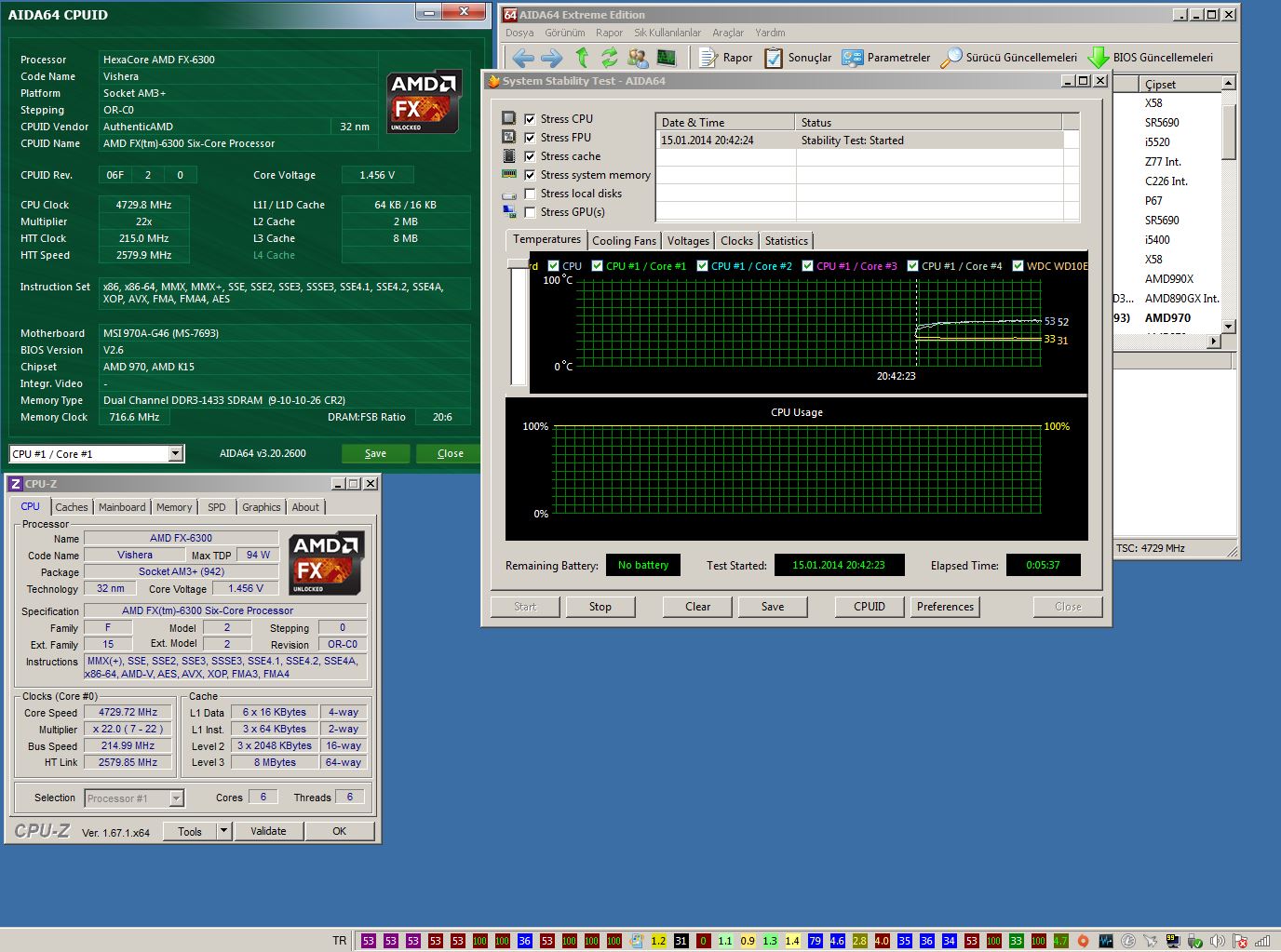Enable Stress GPU(s) checkbox

530,212
